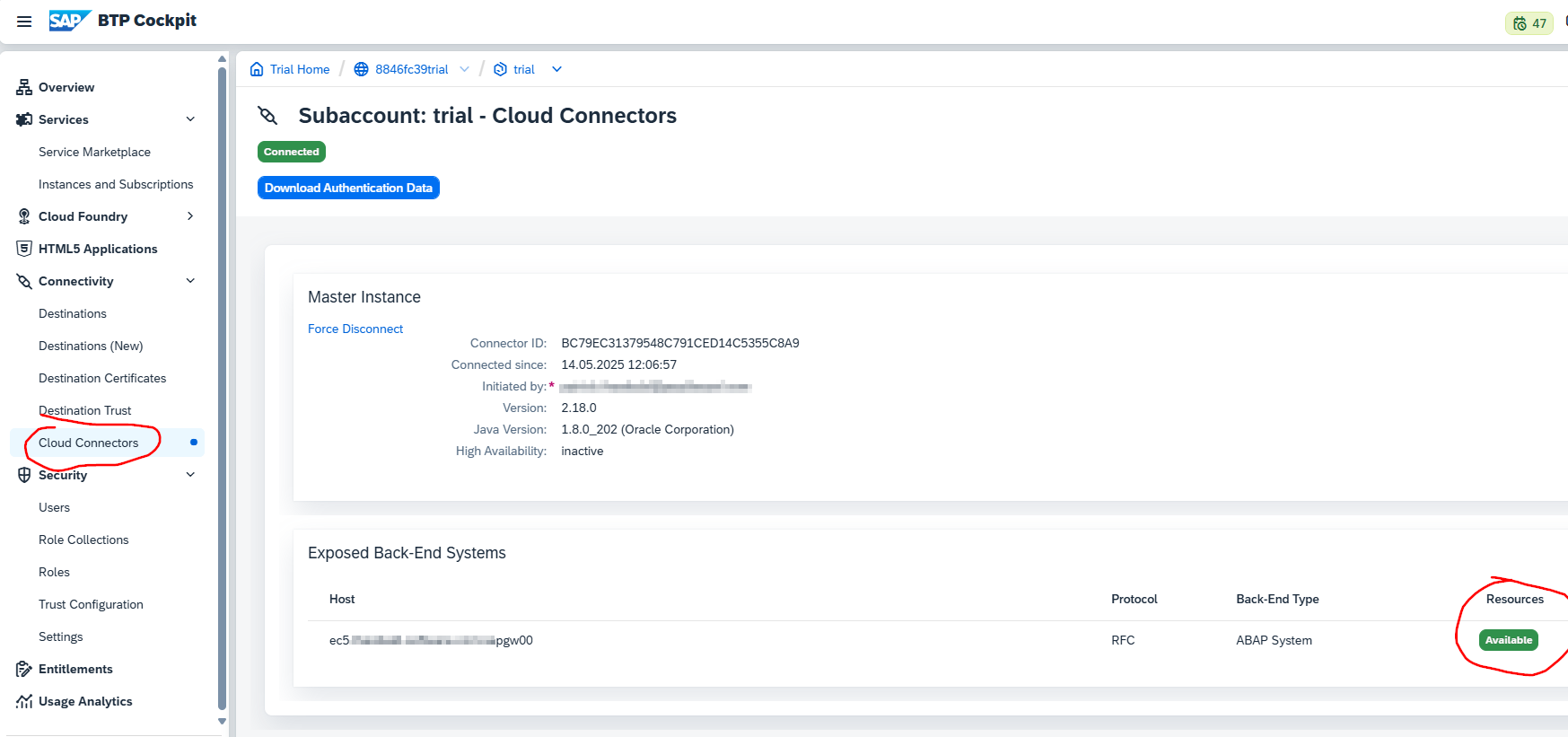Click the Back-End Type column header

[x=1277, y=599]
